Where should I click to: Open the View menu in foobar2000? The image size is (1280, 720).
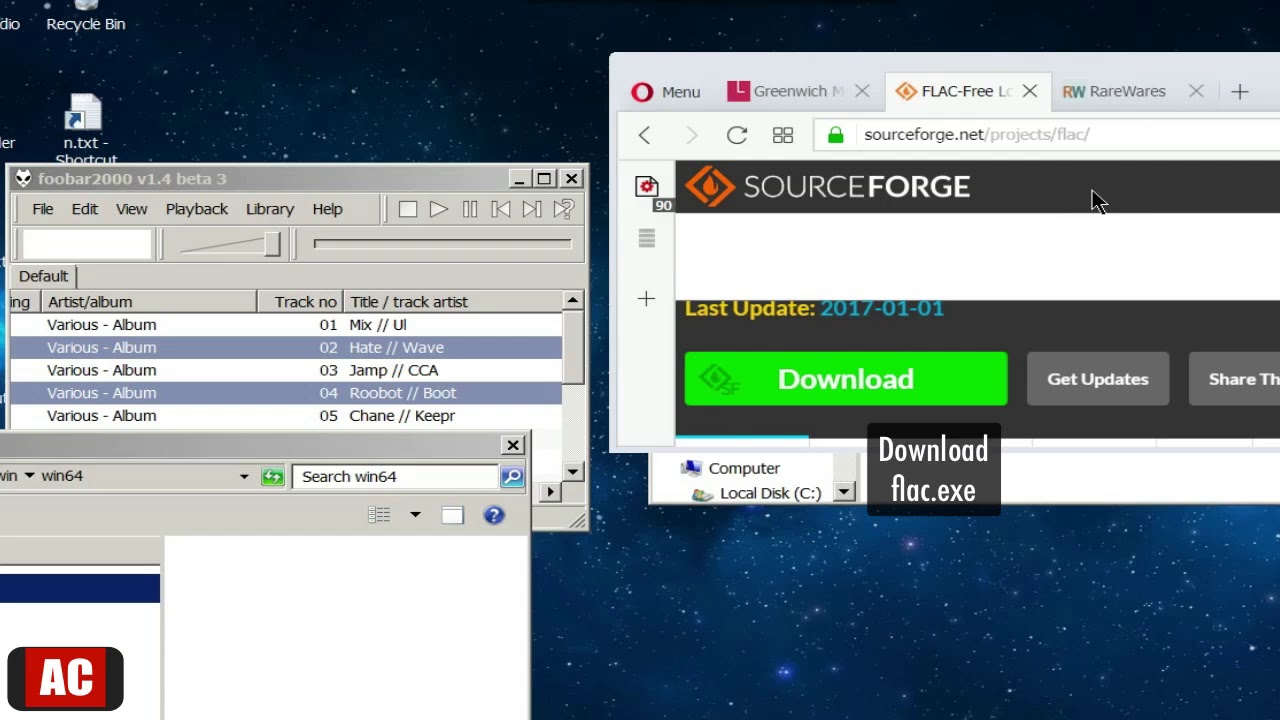[132, 209]
